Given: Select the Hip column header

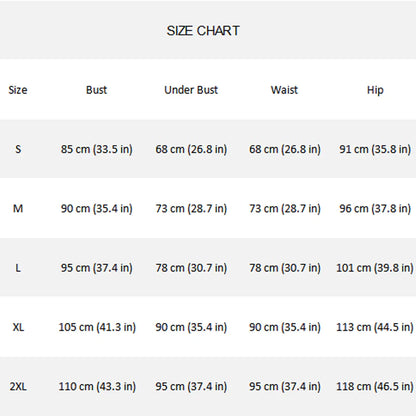Looking at the screenshot, I should pyautogui.click(x=375, y=90).
